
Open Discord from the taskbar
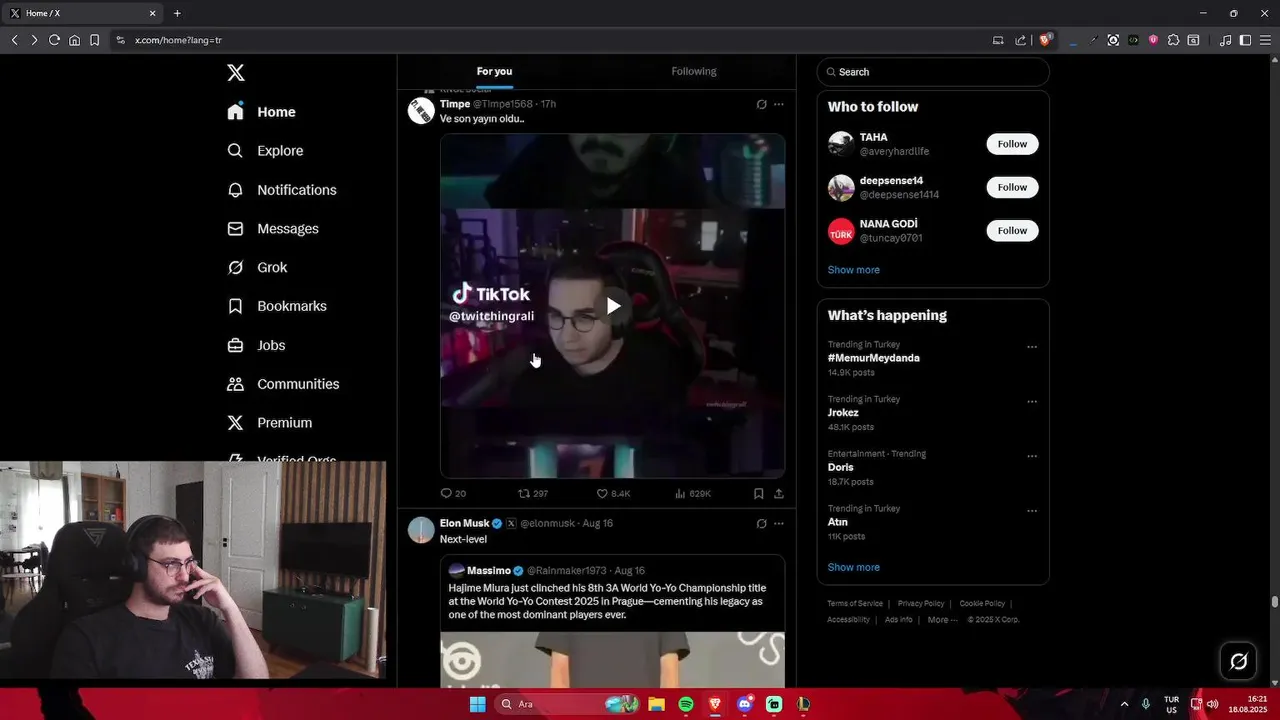pyautogui.click(x=745, y=704)
